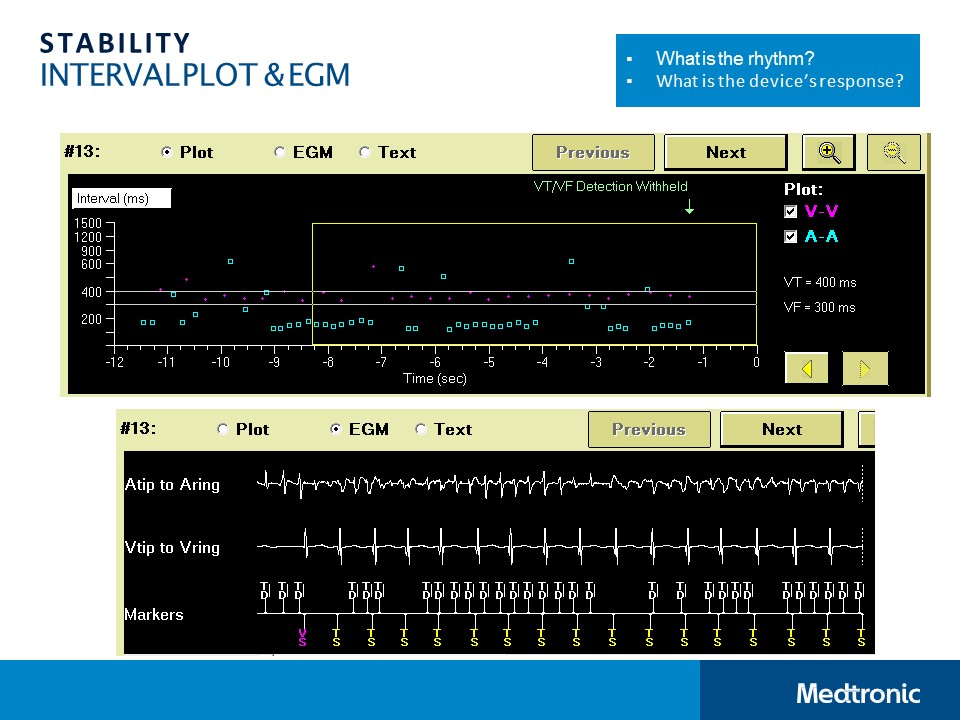Click Next button in the lower panel
960x720 pixels.
(x=782, y=429)
